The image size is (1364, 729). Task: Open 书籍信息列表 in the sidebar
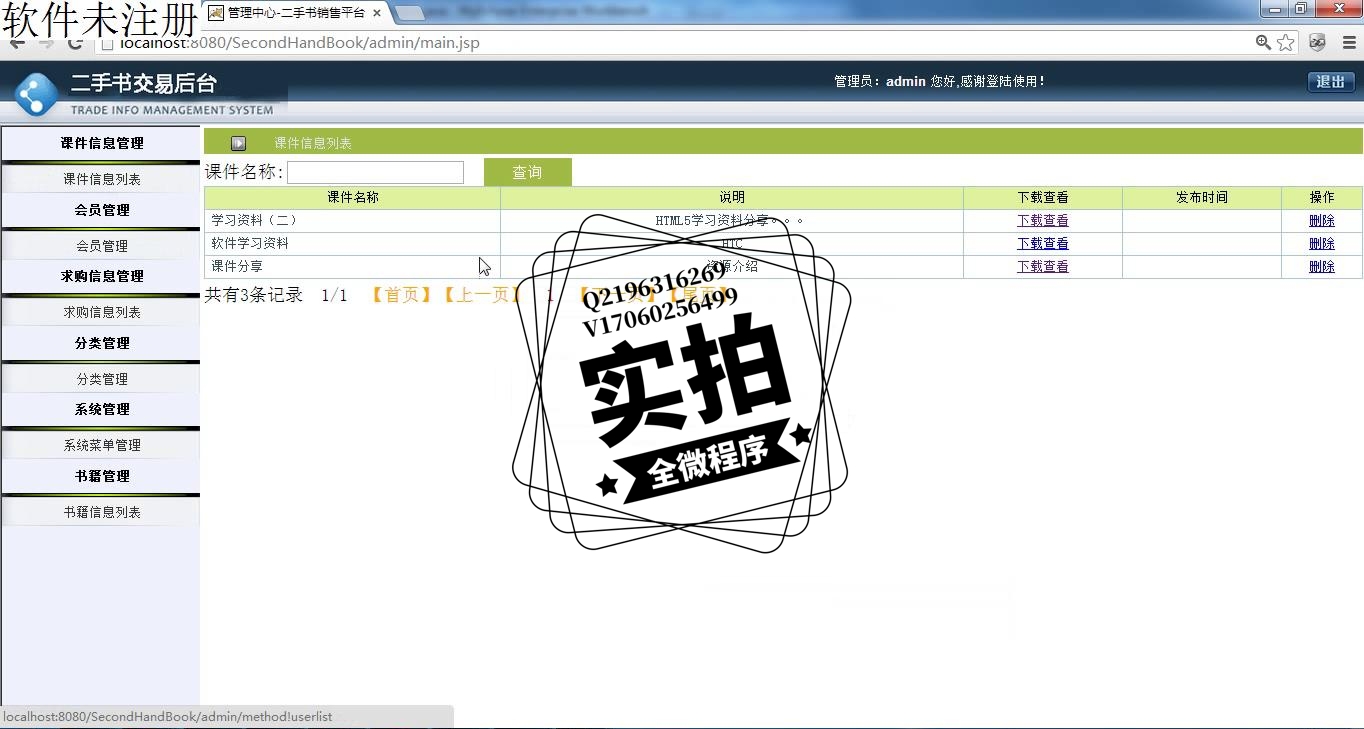tap(101, 512)
